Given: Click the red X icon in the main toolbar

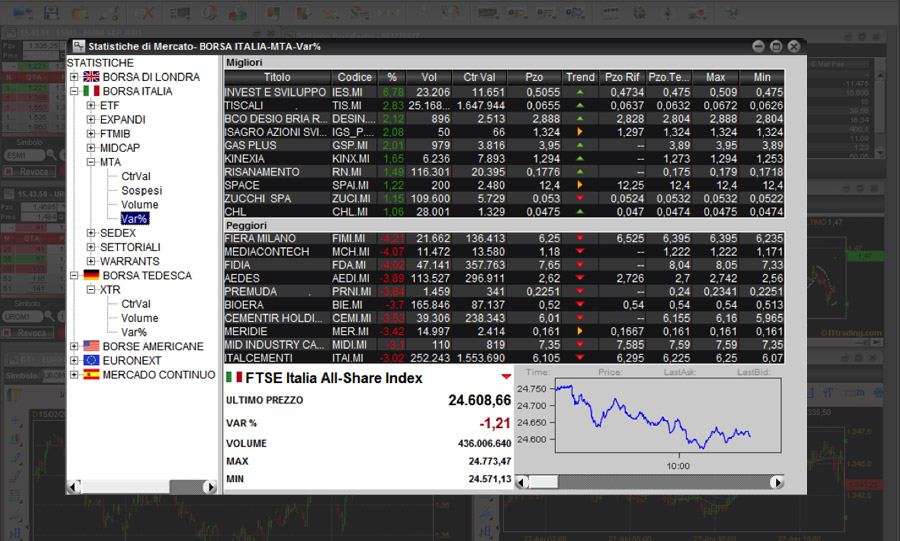Looking at the screenshot, I should tap(148, 12).
